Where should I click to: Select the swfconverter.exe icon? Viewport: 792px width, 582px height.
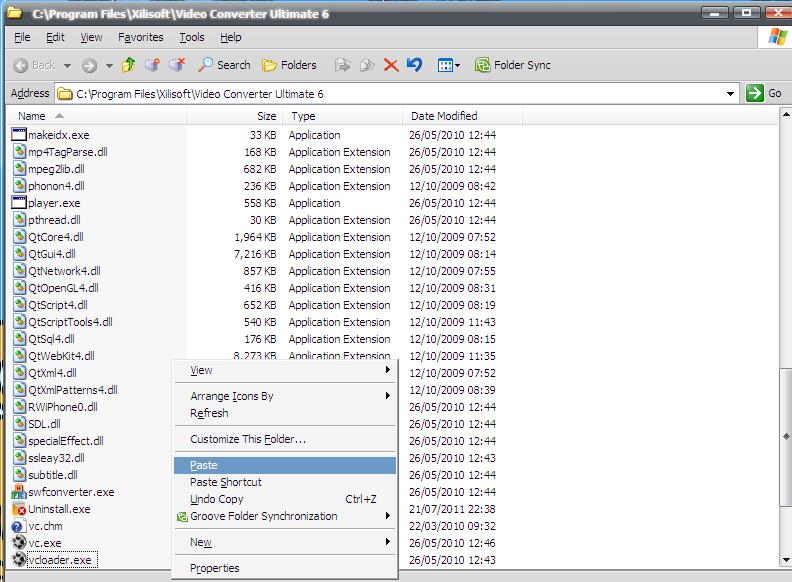tap(19, 492)
